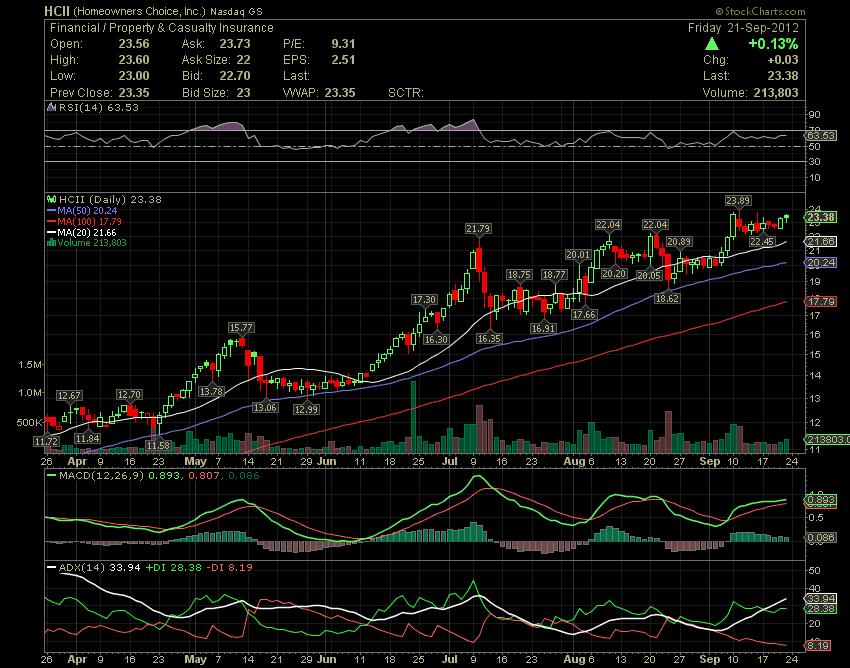Click the 23.89 high price label

click(x=738, y=201)
